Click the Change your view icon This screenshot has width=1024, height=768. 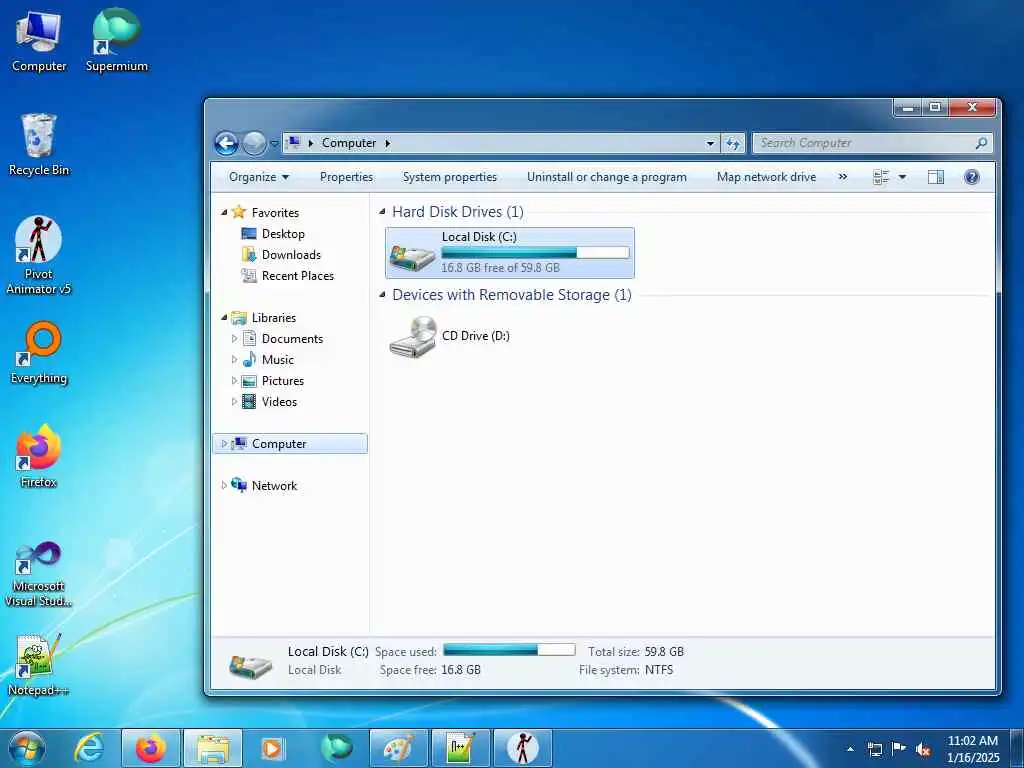click(881, 177)
